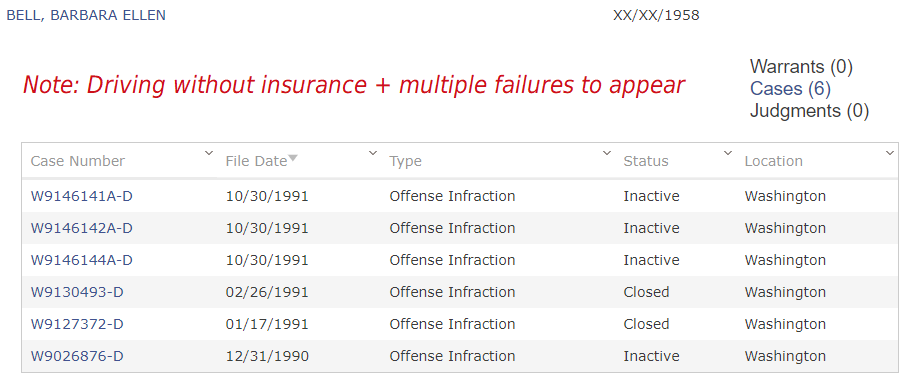
Task: Sort by the Location column header
Action: [x=773, y=161]
